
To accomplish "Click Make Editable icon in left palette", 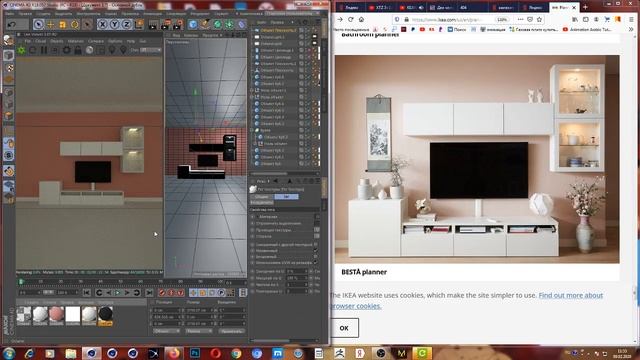I will [8, 40].
